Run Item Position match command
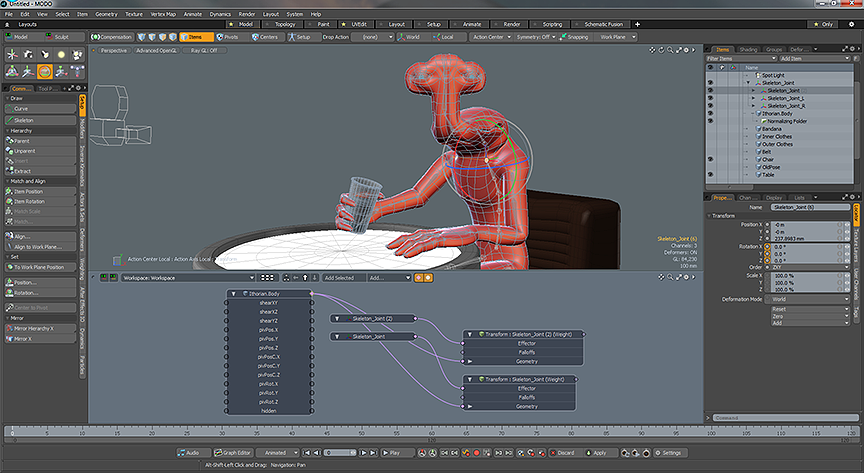This screenshot has height=473, width=864. click(x=40, y=191)
